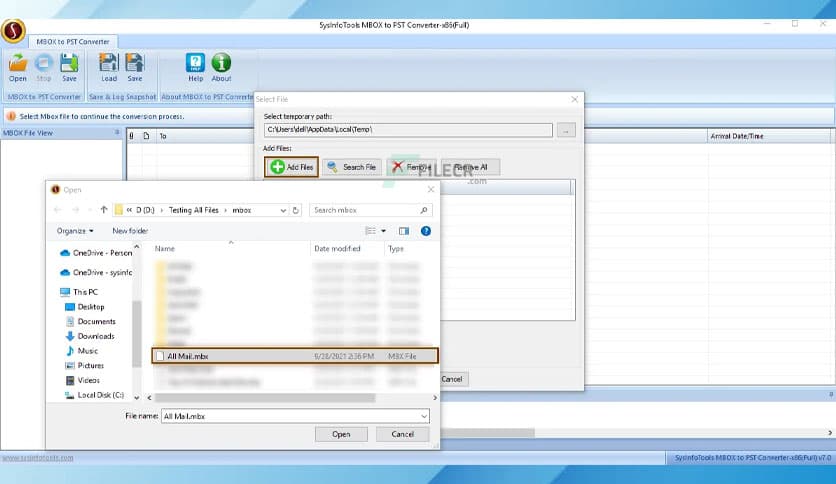
Task: Cancel the Select File dialog
Action: coord(452,379)
